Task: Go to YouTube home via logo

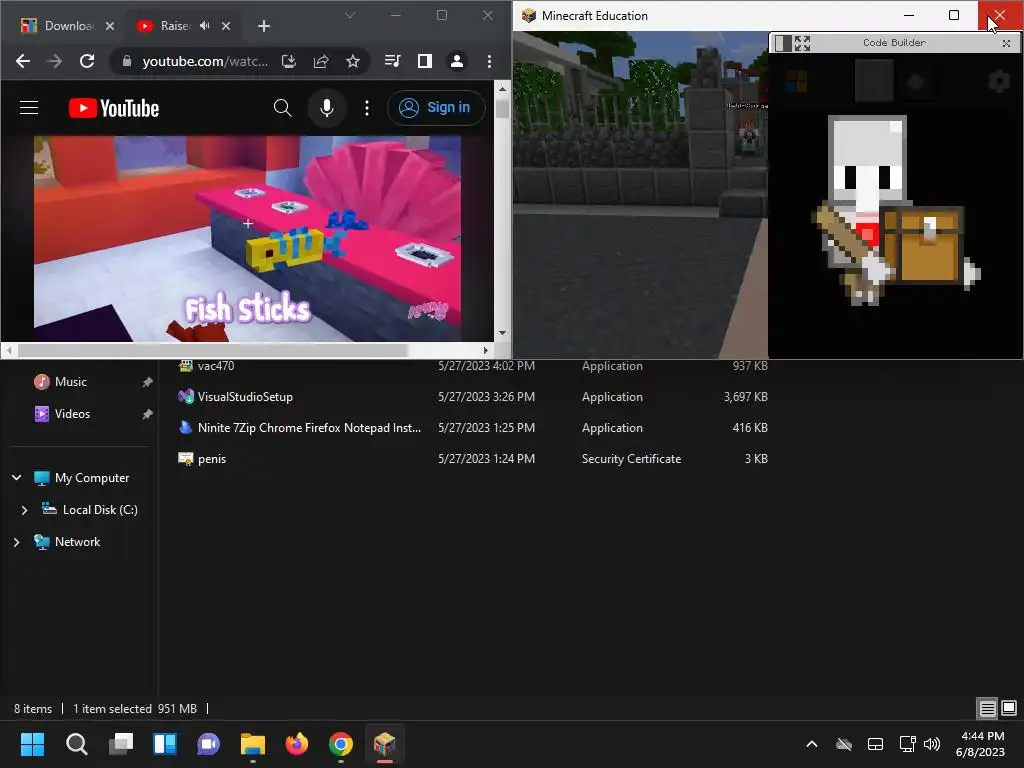Action: click(x=114, y=108)
